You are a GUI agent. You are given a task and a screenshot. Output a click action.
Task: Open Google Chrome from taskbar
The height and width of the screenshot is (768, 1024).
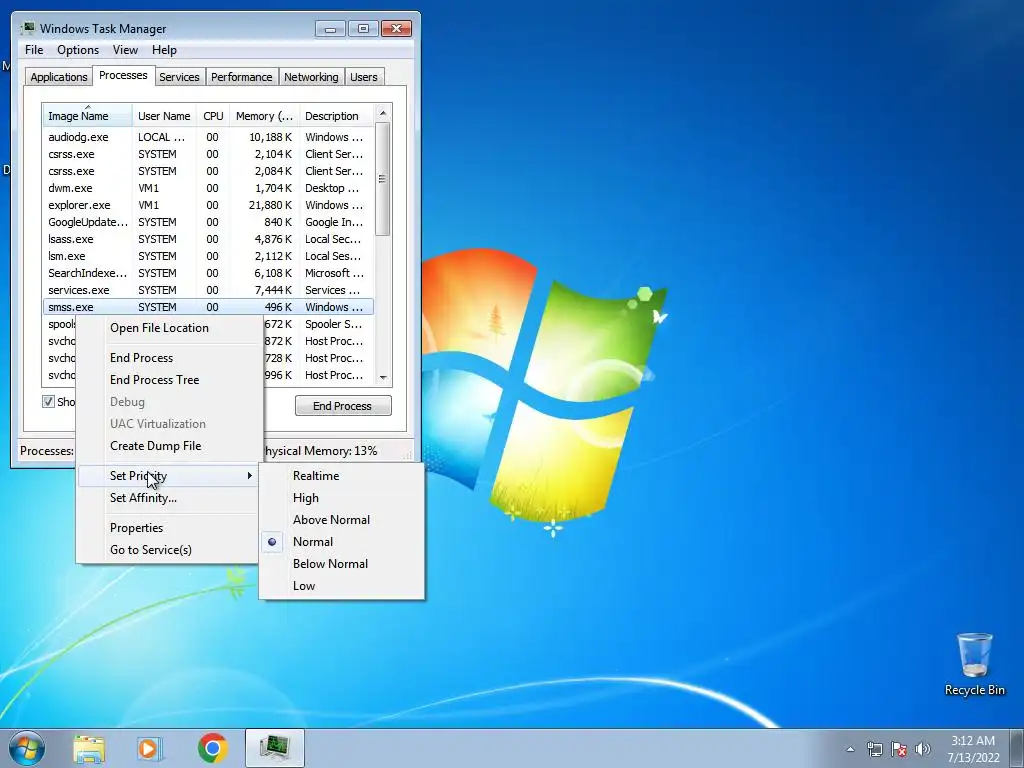pos(213,748)
